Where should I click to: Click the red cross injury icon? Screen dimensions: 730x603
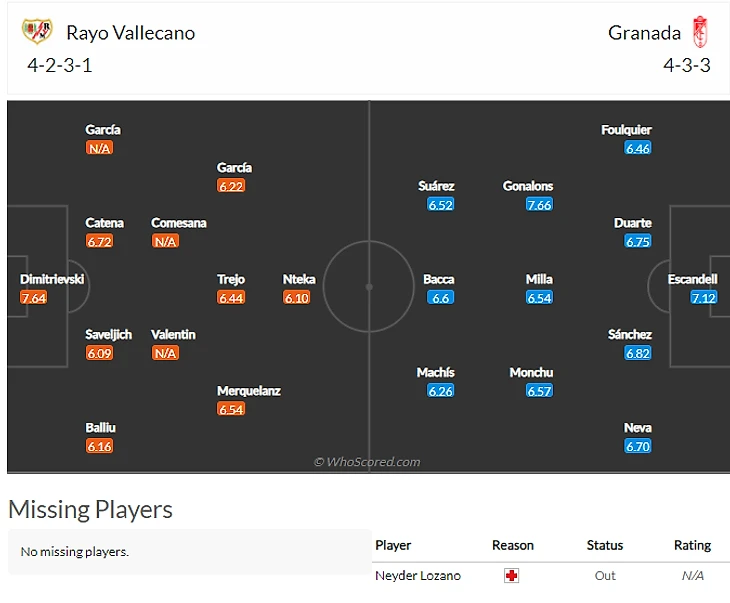coord(511,576)
